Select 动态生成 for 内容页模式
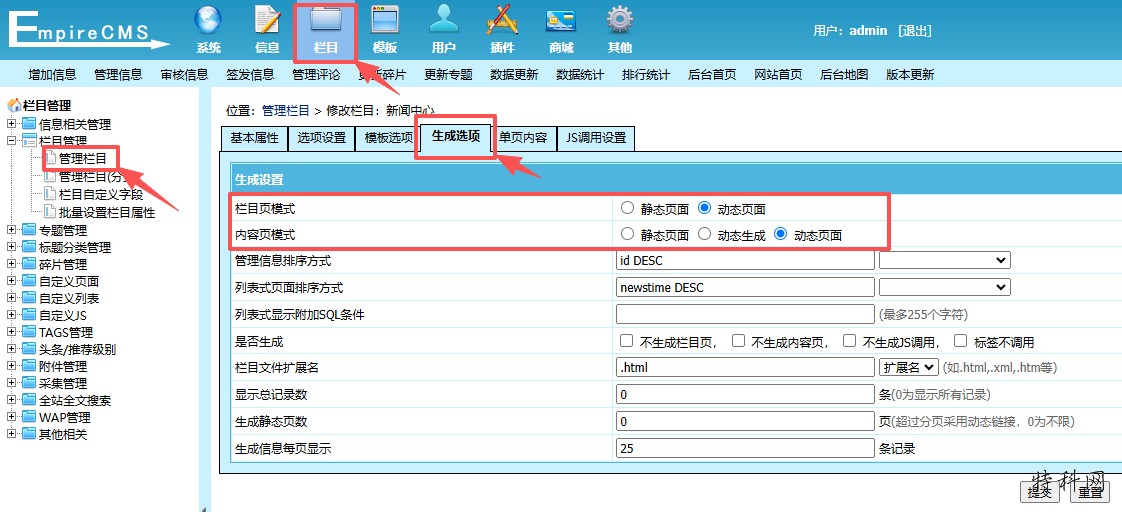Screen dimensions: 1122x512 click(x=704, y=233)
